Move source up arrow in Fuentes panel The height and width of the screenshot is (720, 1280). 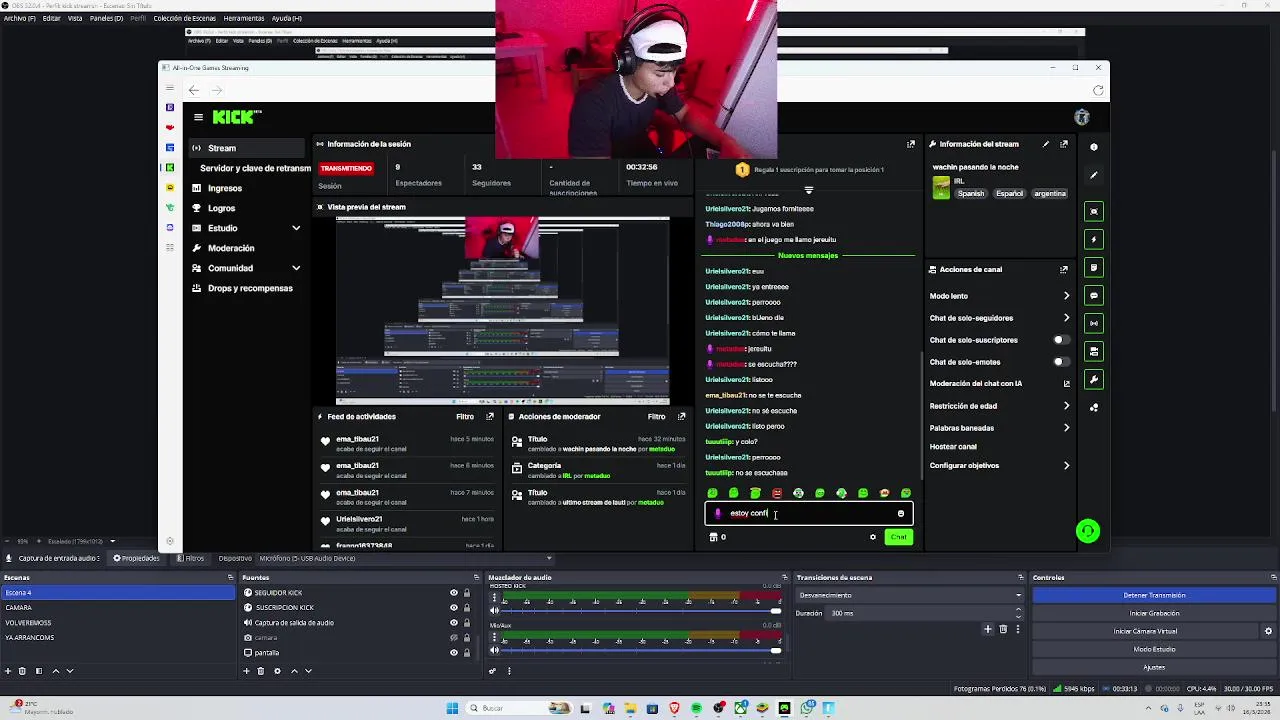coord(293,671)
